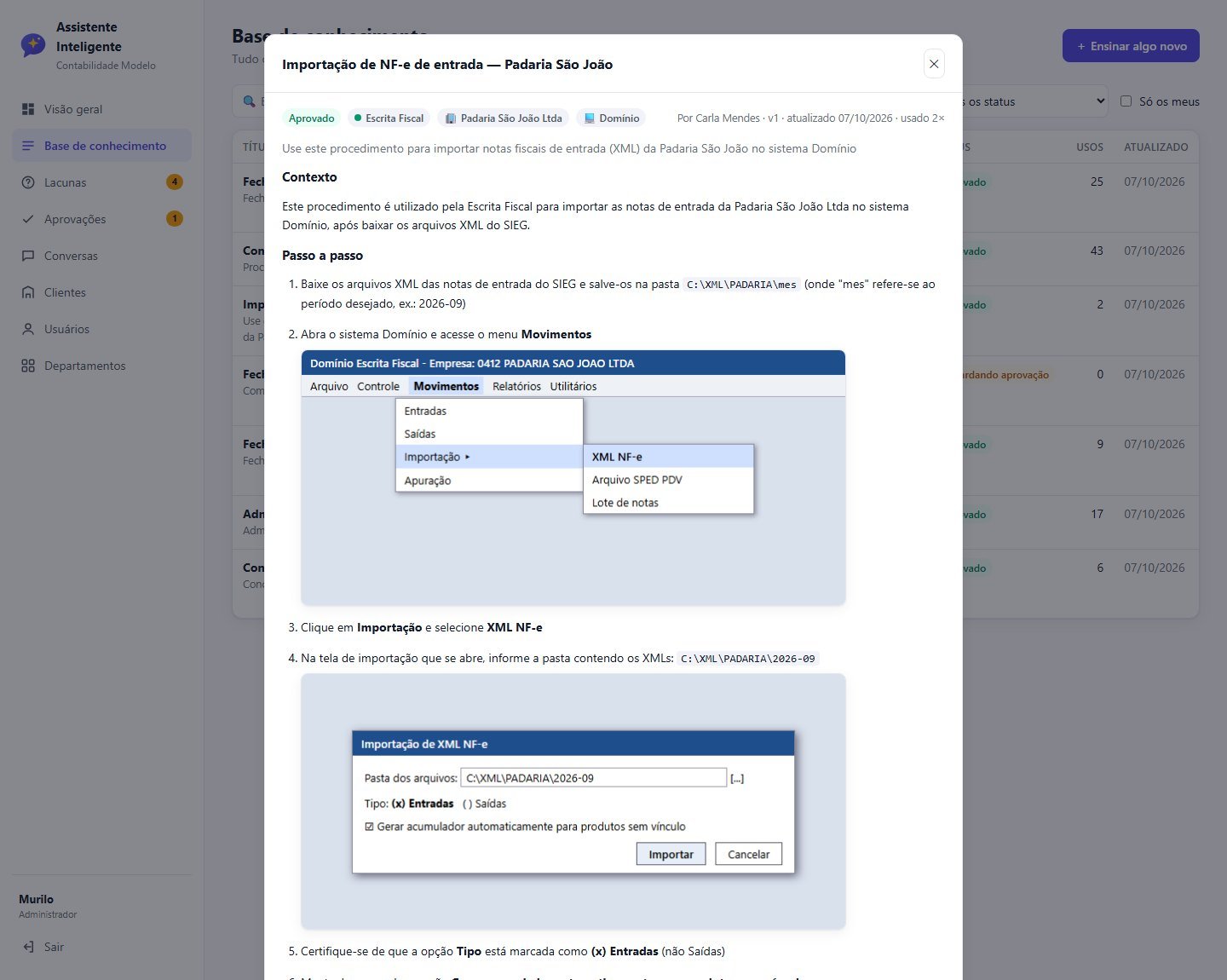Click the Escrita Fiscal department tag
The image size is (1227, 980).
(389, 118)
